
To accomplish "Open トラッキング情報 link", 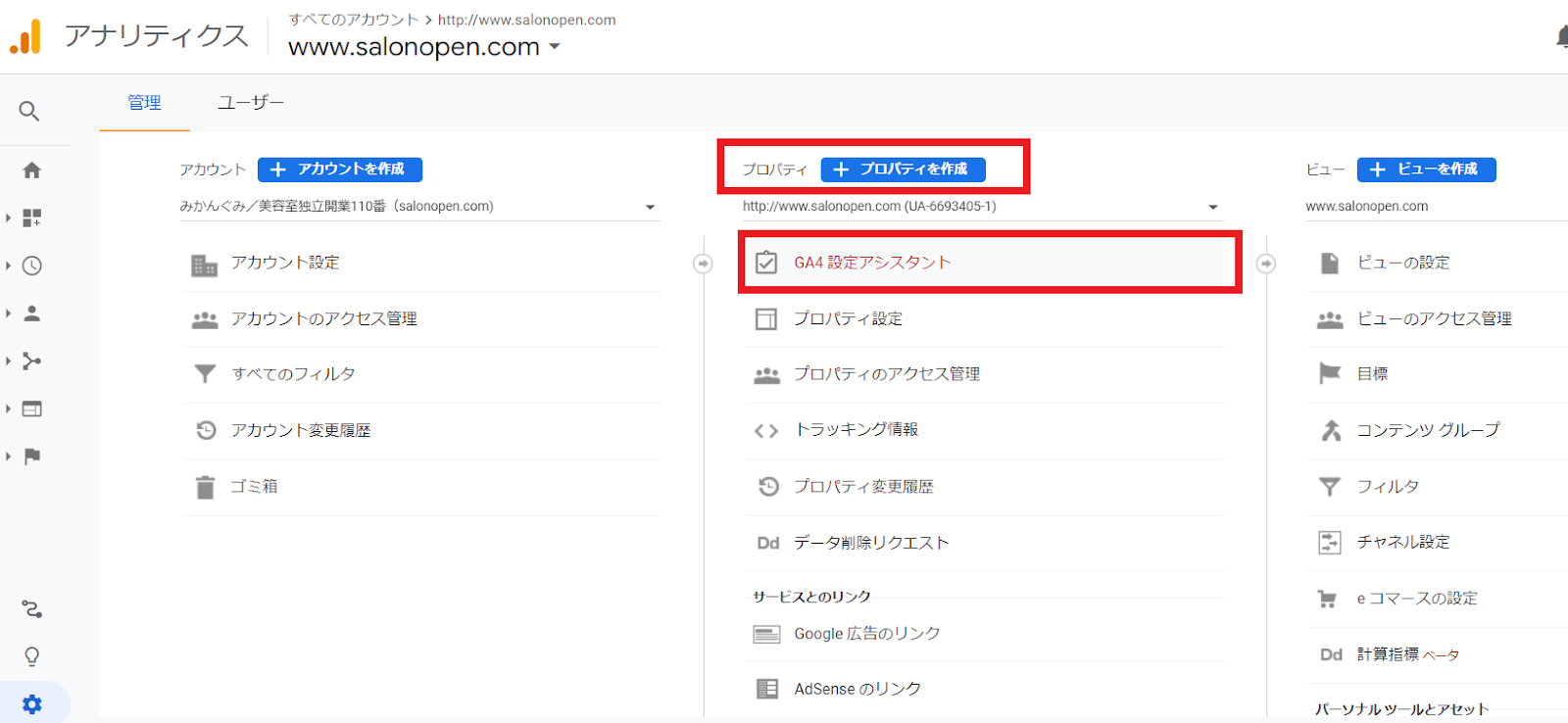I will click(856, 430).
